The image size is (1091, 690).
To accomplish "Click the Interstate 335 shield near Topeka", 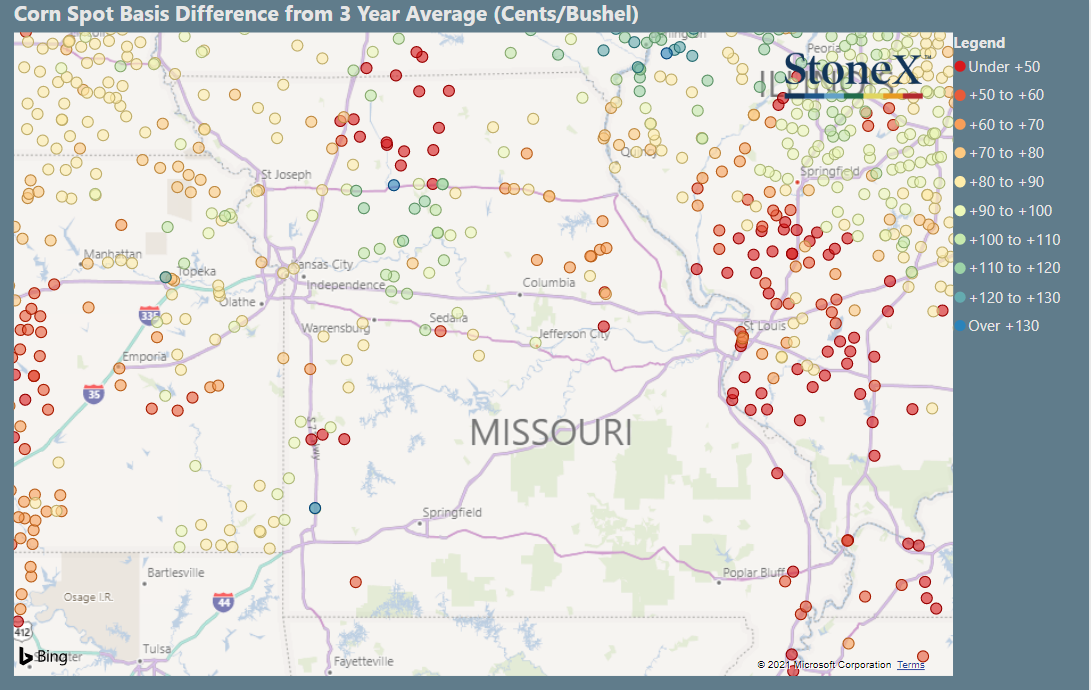I will tap(149, 315).
